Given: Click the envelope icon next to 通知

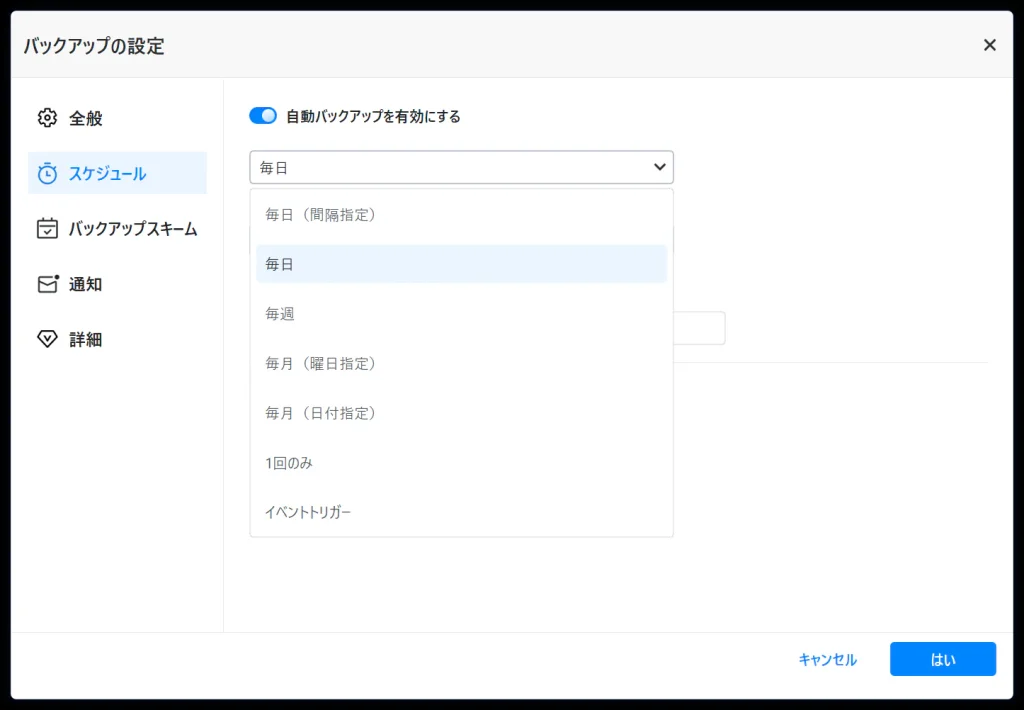Looking at the screenshot, I should click(46, 284).
